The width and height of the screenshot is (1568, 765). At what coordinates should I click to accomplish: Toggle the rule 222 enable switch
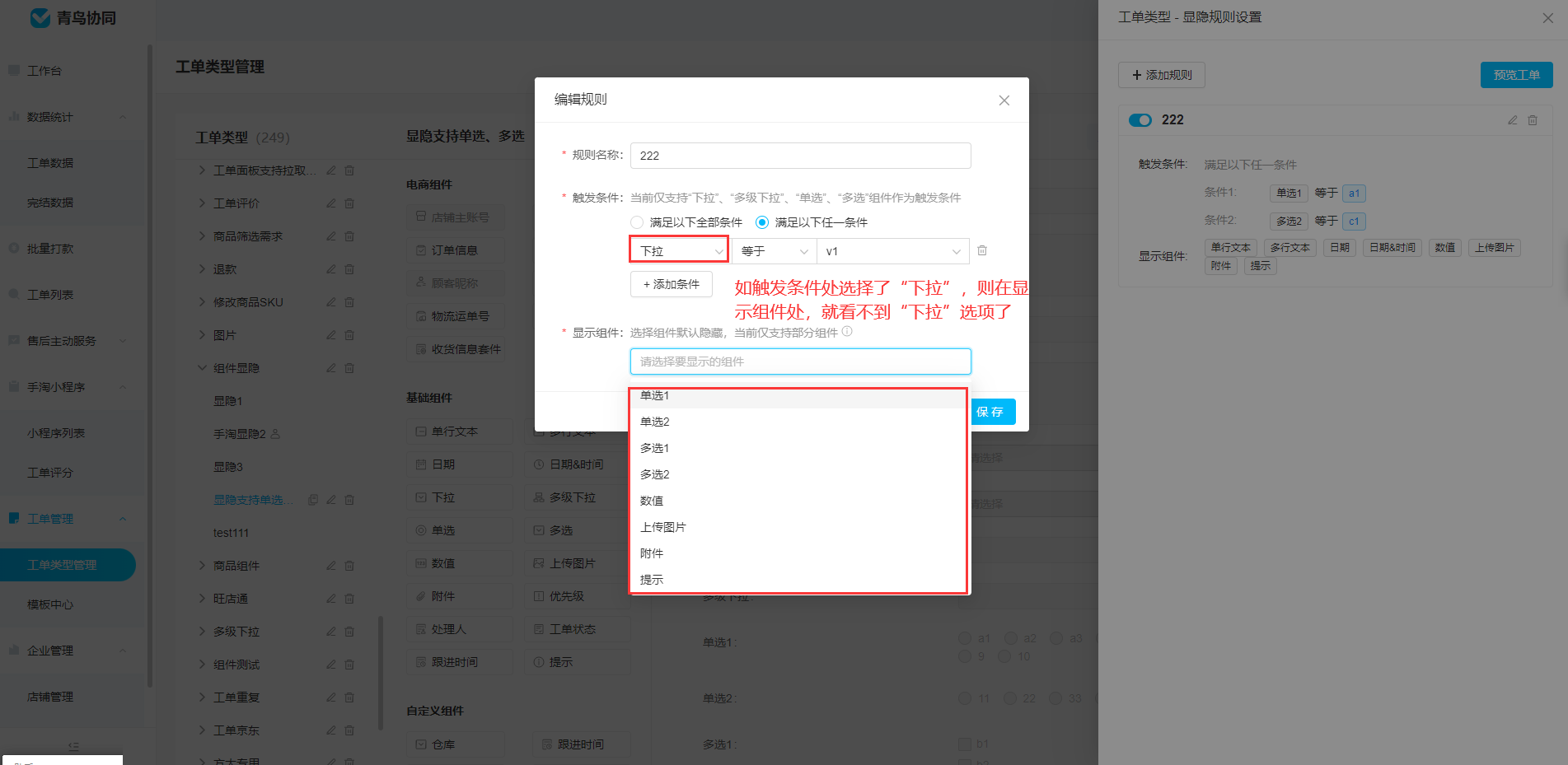click(1140, 120)
